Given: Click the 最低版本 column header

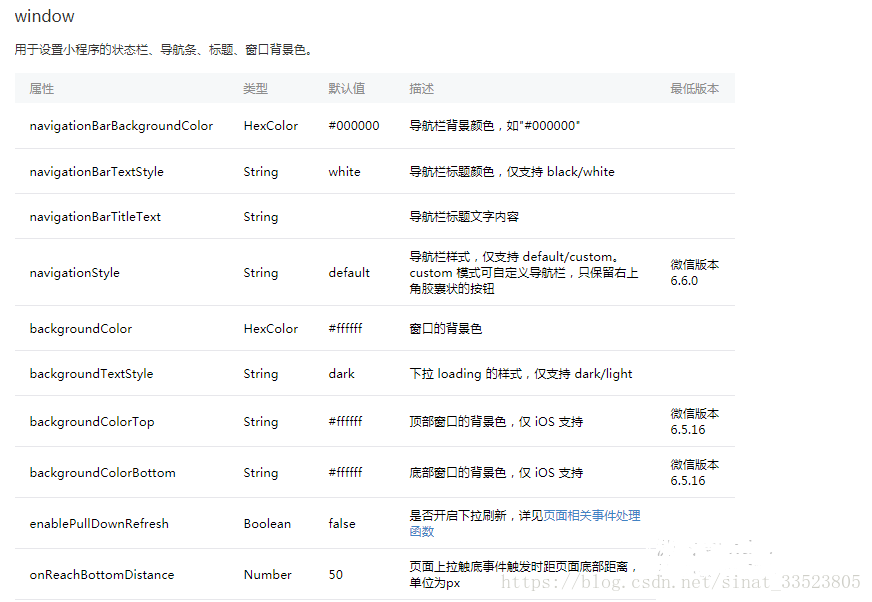Looking at the screenshot, I should point(696,88).
